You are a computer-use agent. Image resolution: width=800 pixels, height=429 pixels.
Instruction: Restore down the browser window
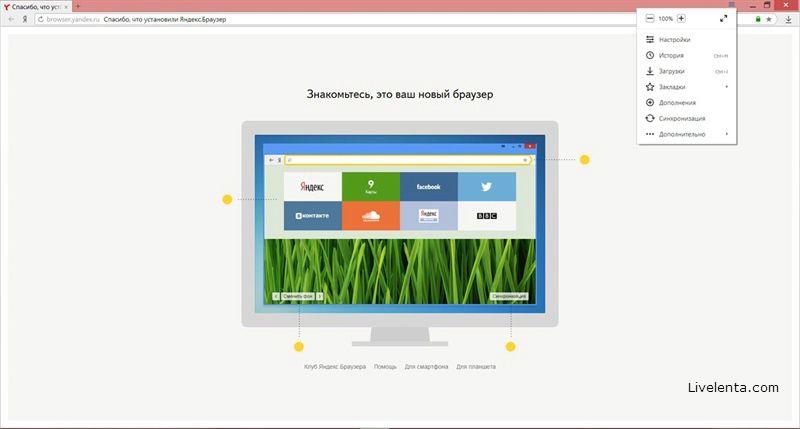tap(767, 5)
